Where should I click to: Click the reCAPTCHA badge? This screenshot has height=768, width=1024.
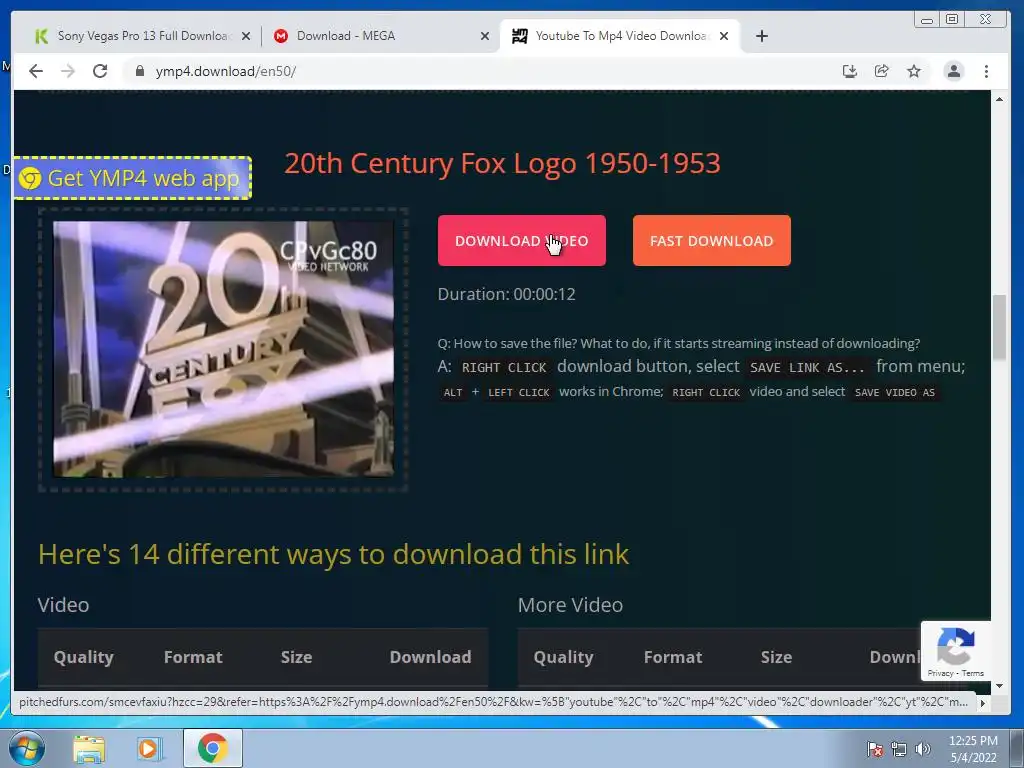coord(955,651)
